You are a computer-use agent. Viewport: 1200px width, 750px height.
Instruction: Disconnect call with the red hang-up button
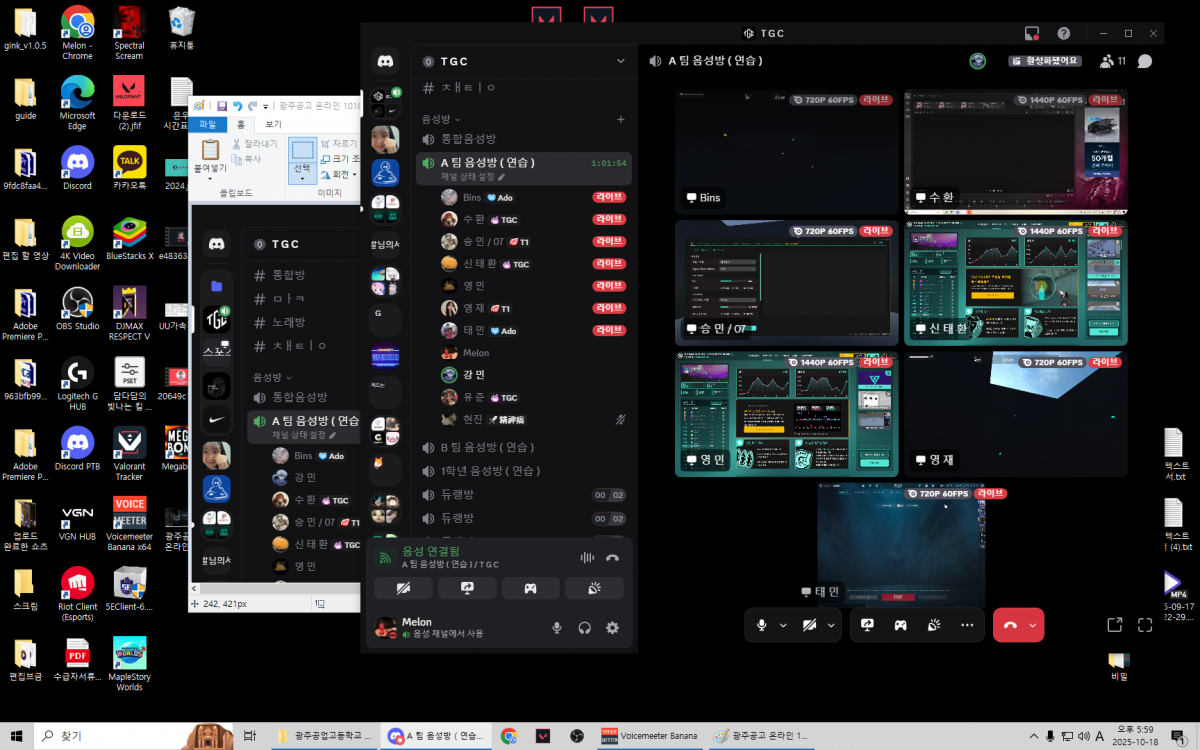(x=1010, y=625)
